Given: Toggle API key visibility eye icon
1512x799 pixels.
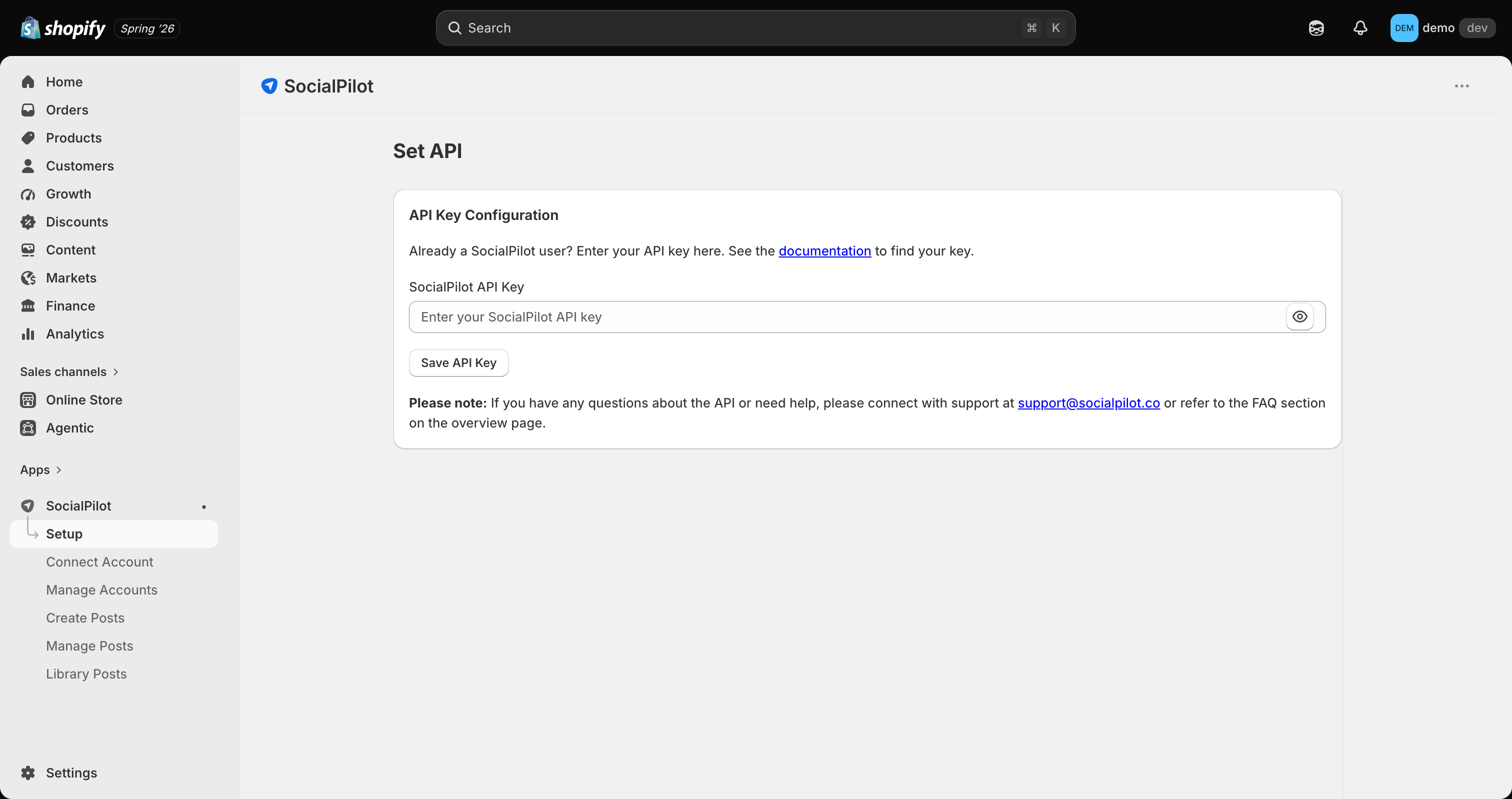Looking at the screenshot, I should [1299, 317].
